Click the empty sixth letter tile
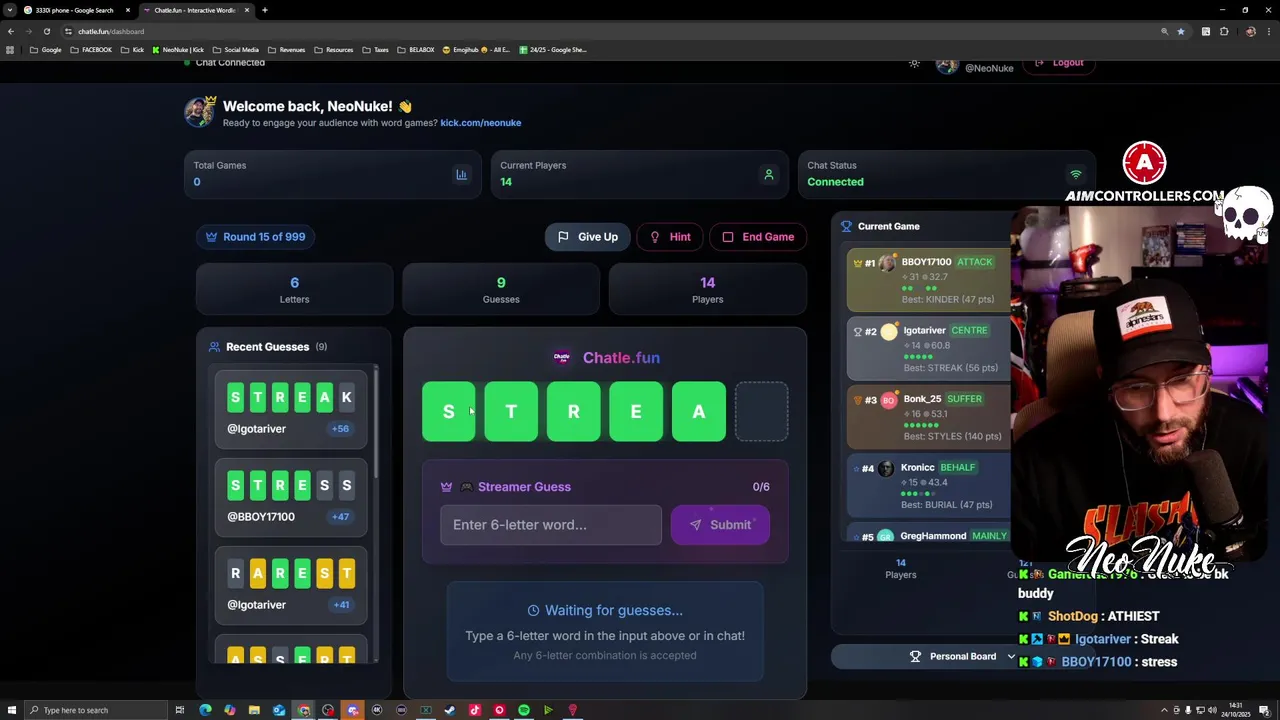1280x720 pixels. point(761,412)
